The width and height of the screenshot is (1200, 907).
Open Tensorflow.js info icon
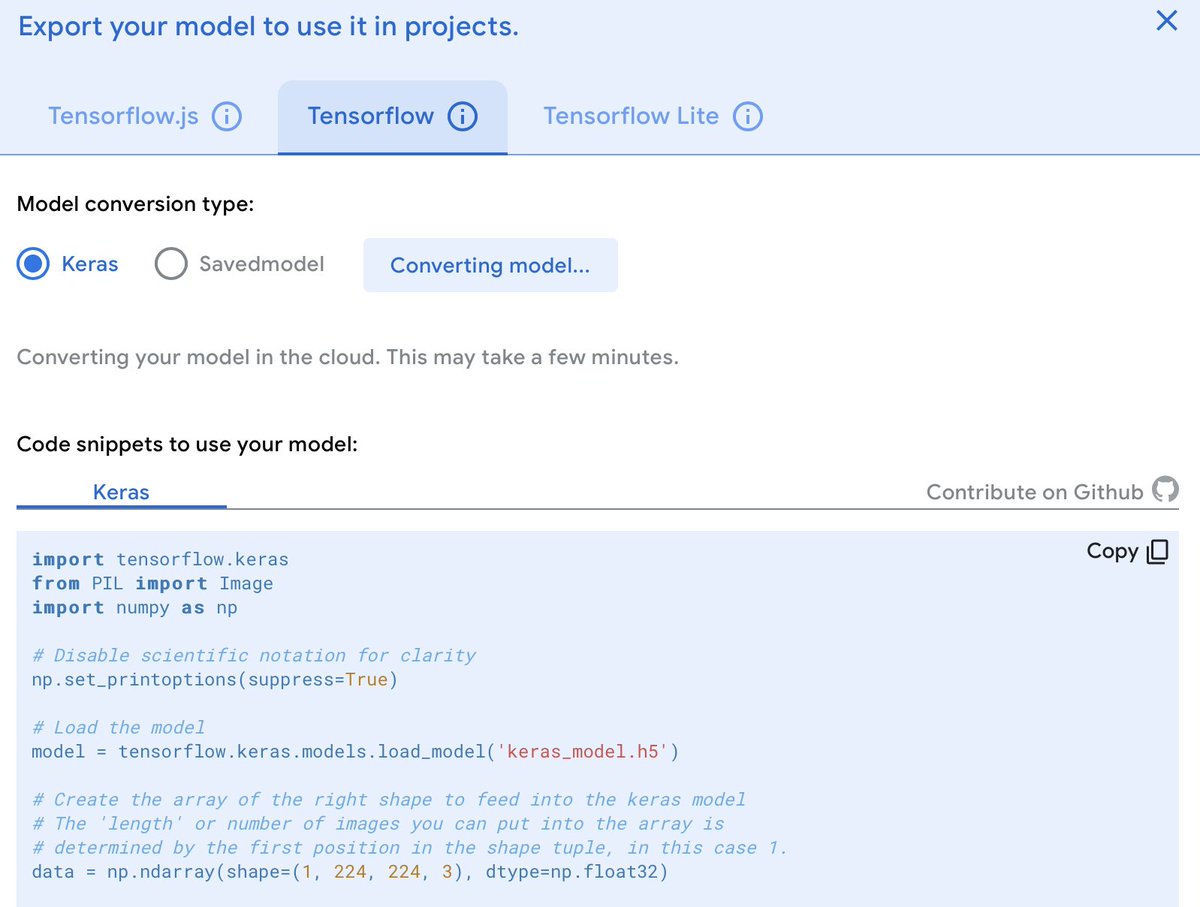(x=227, y=117)
